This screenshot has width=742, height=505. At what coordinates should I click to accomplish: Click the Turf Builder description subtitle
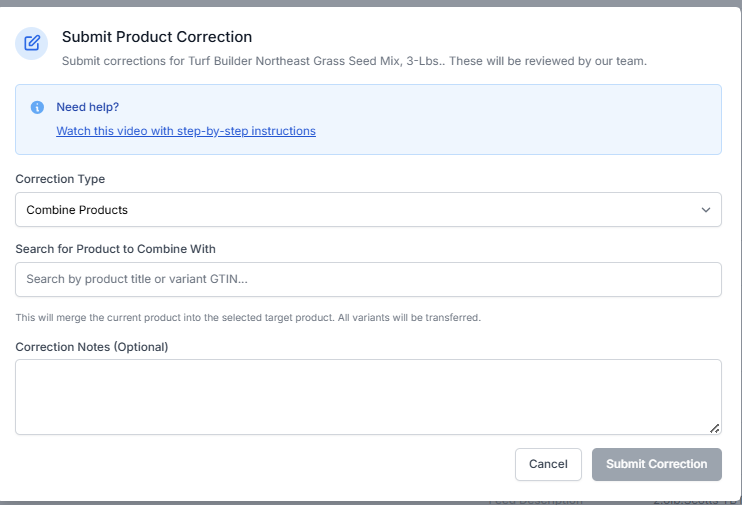pyautogui.click(x=354, y=61)
